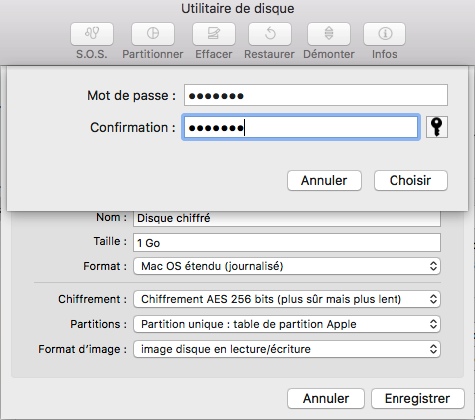This screenshot has height=420, width=475.
Task: Expand the Partitions dropdown
Action: tap(287, 324)
